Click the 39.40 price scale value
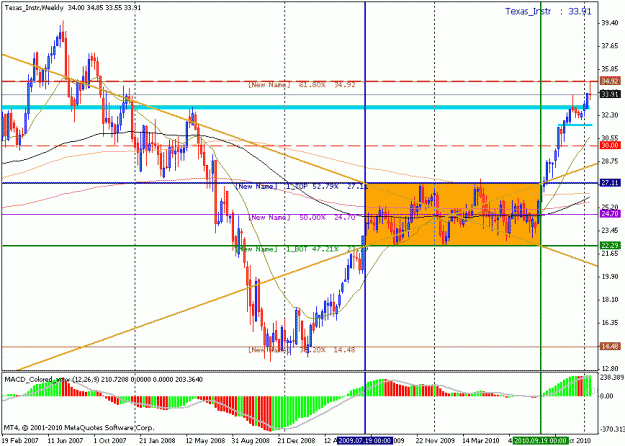 (x=611, y=24)
